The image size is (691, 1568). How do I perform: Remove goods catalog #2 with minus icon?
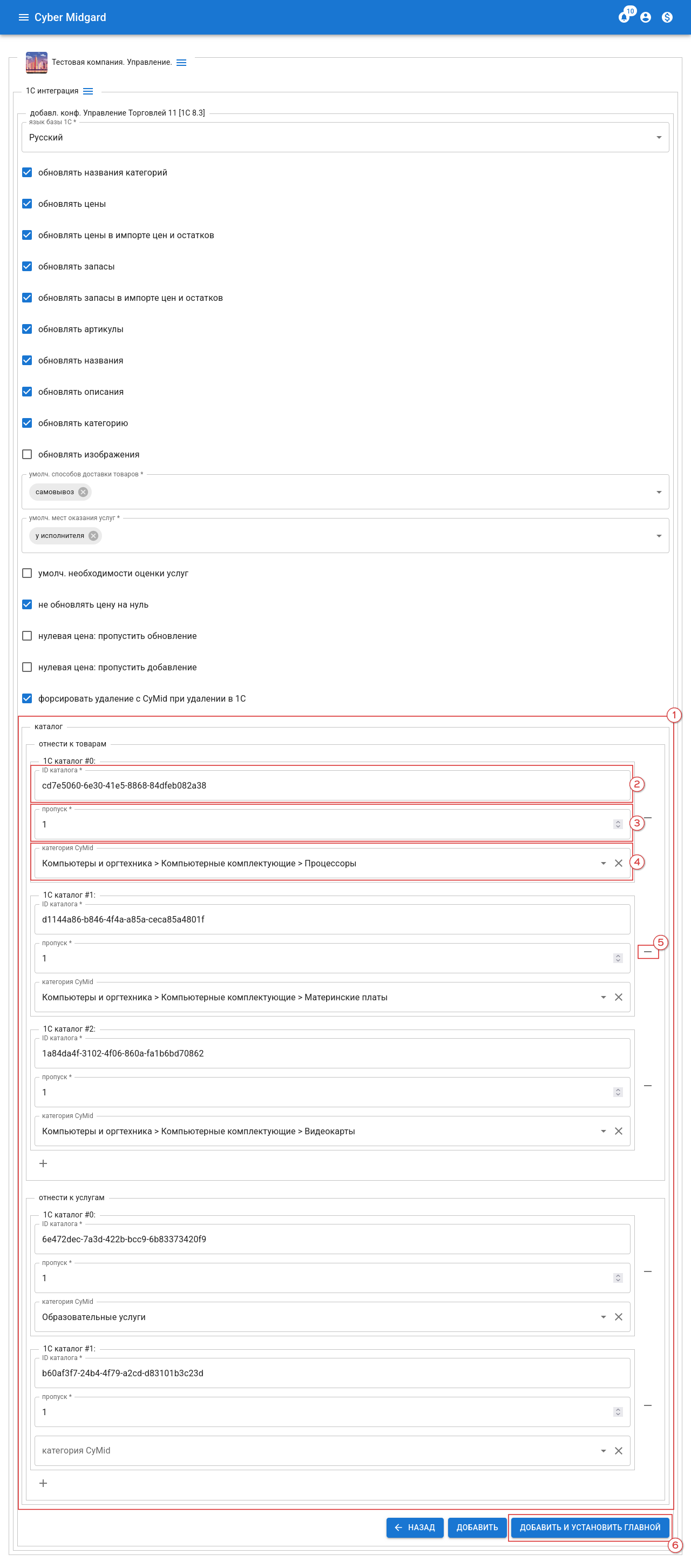pyautogui.click(x=648, y=1085)
